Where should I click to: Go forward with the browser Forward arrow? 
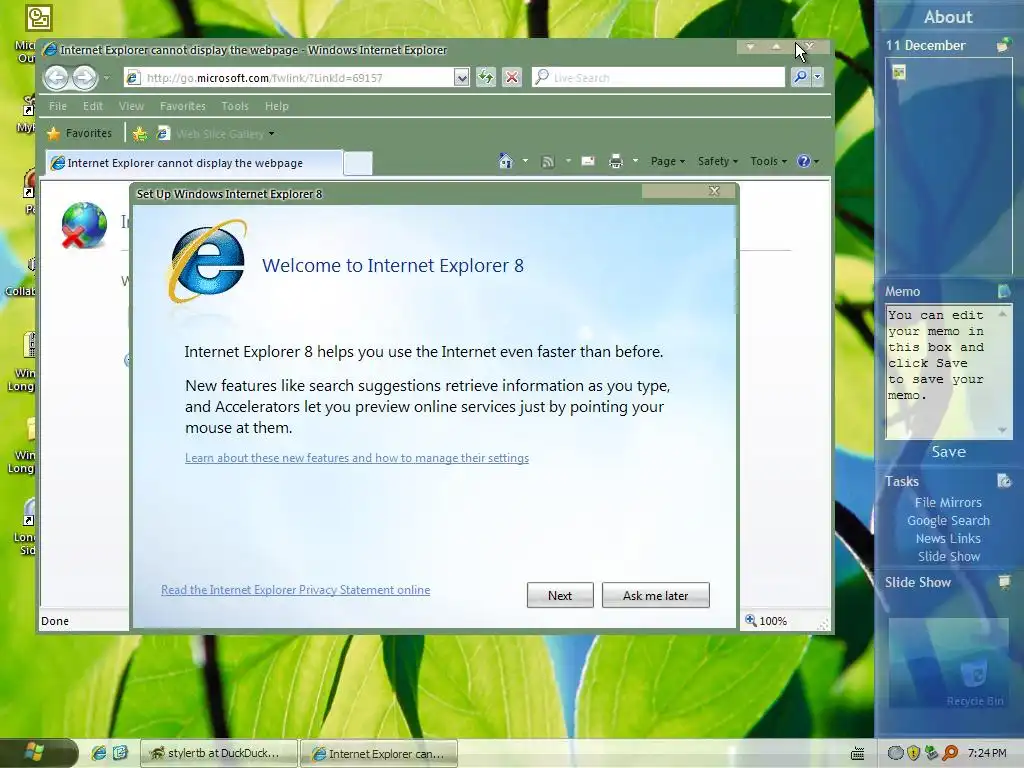tap(84, 78)
